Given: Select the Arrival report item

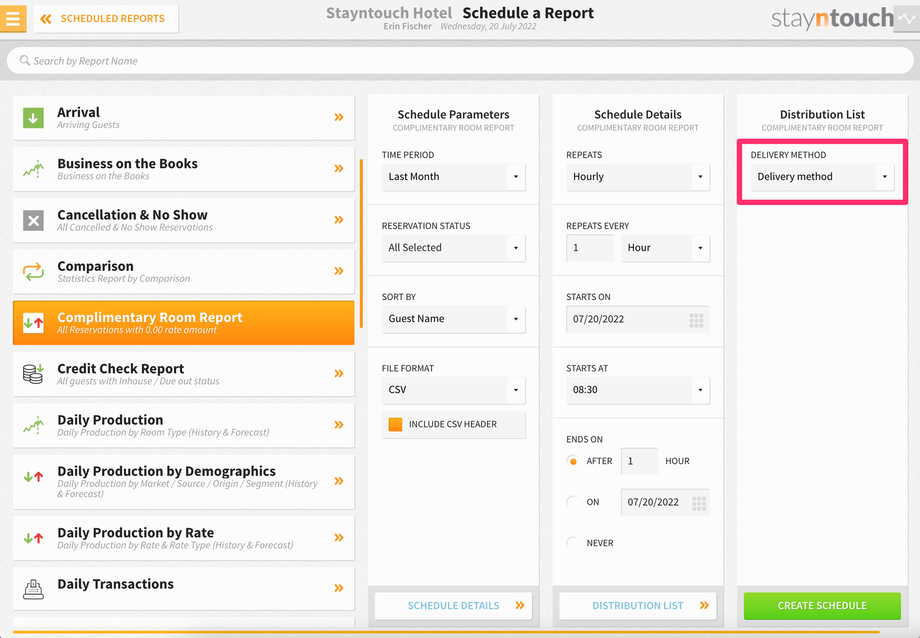Looking at the screenshot, I should pos(184,117).
